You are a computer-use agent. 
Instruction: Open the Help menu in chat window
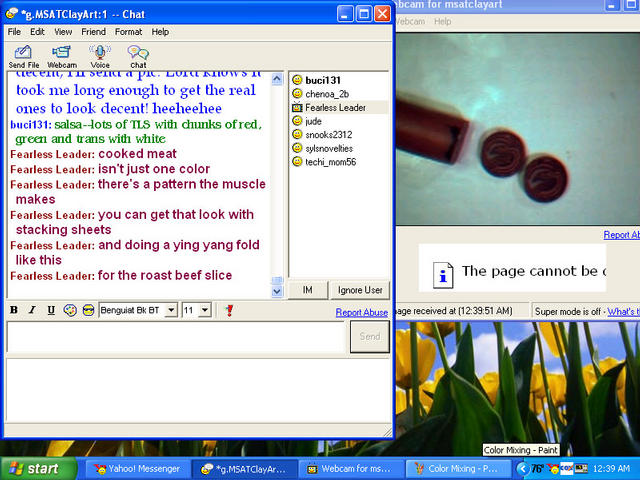(160, 32)
